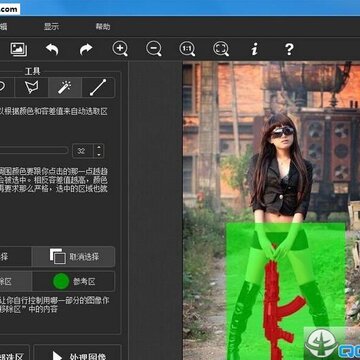Viewport: 360px width, 360px height.
Task: Click the 取消选择 button
Action: pos(73,257)
